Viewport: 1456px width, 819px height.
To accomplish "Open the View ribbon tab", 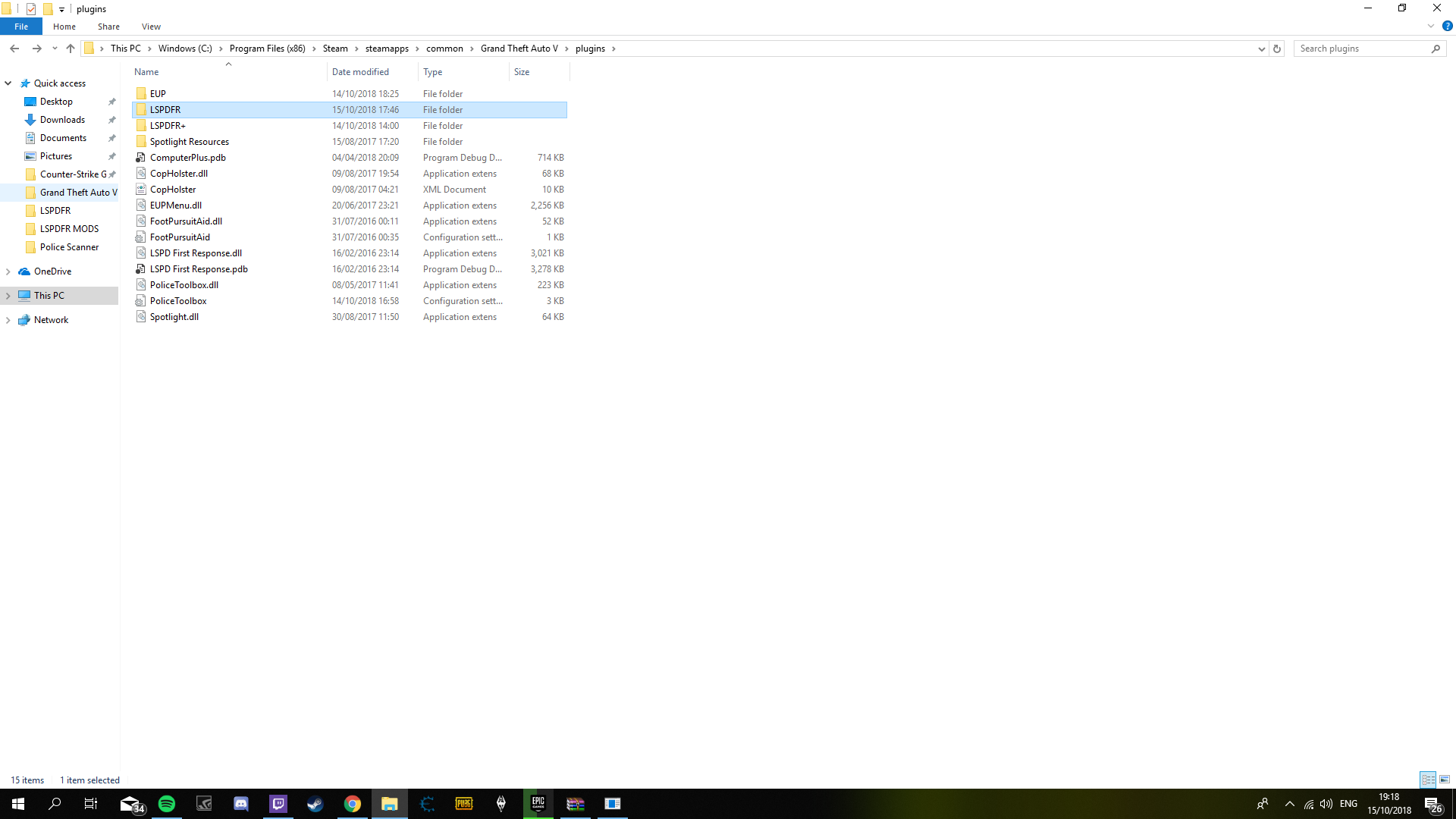I will click(x=151, y=27).
